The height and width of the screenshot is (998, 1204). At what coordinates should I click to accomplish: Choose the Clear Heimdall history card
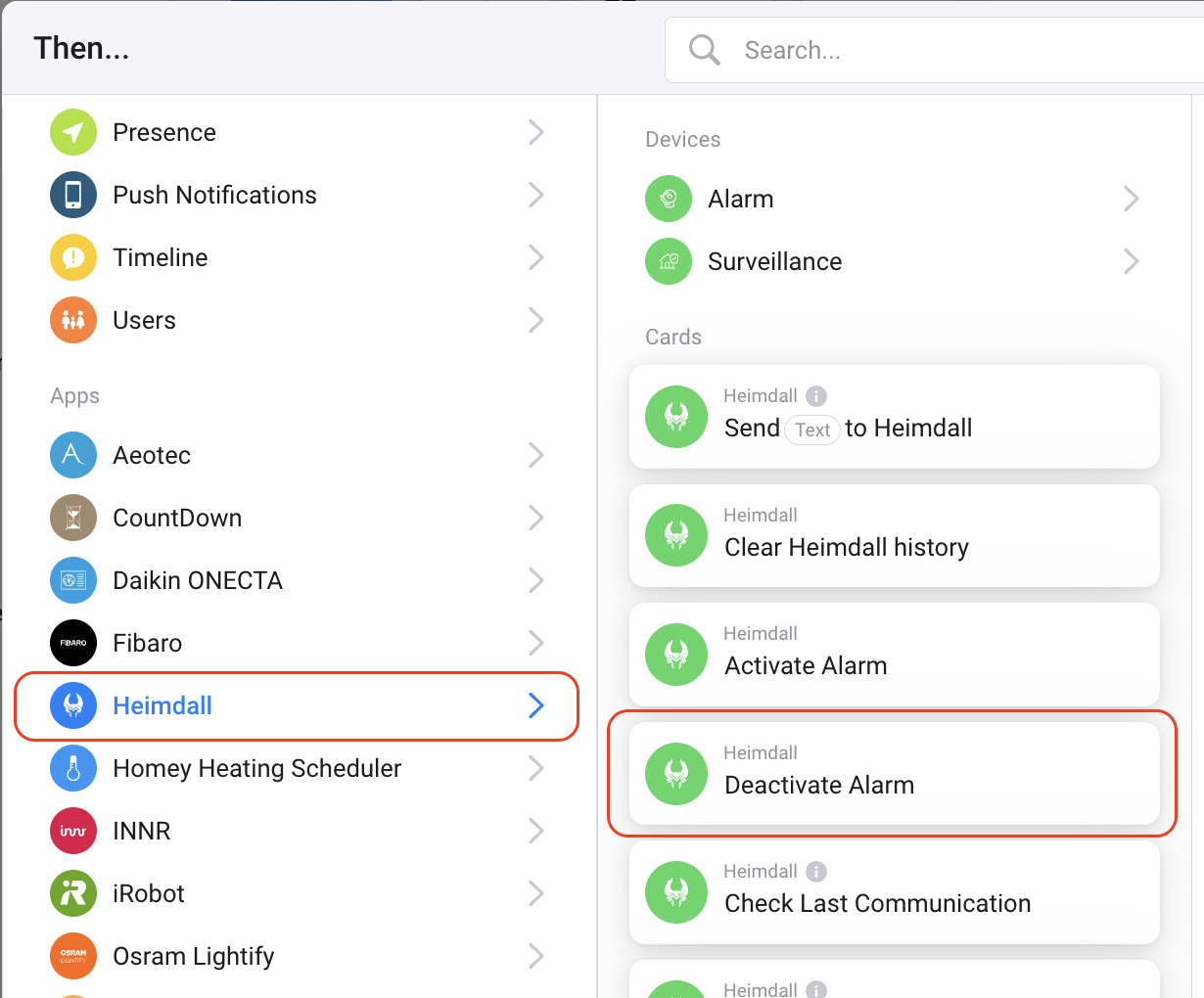pyautogui.click(x=894, y=535)
